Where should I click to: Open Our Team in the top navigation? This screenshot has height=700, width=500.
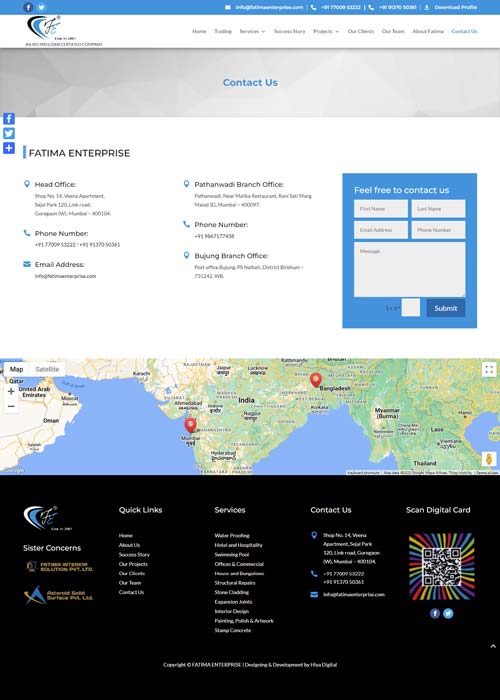(393, 31)
